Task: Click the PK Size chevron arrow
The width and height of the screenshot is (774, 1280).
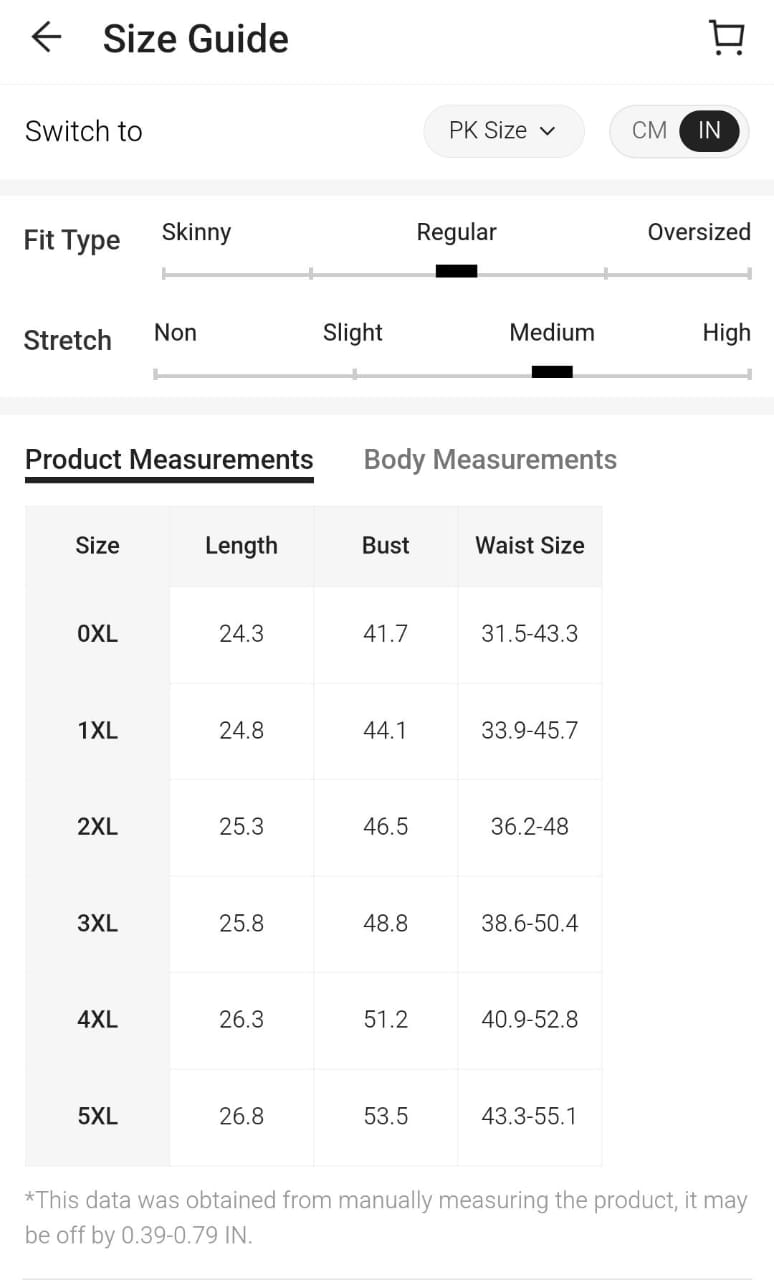Action: (547, 132)
